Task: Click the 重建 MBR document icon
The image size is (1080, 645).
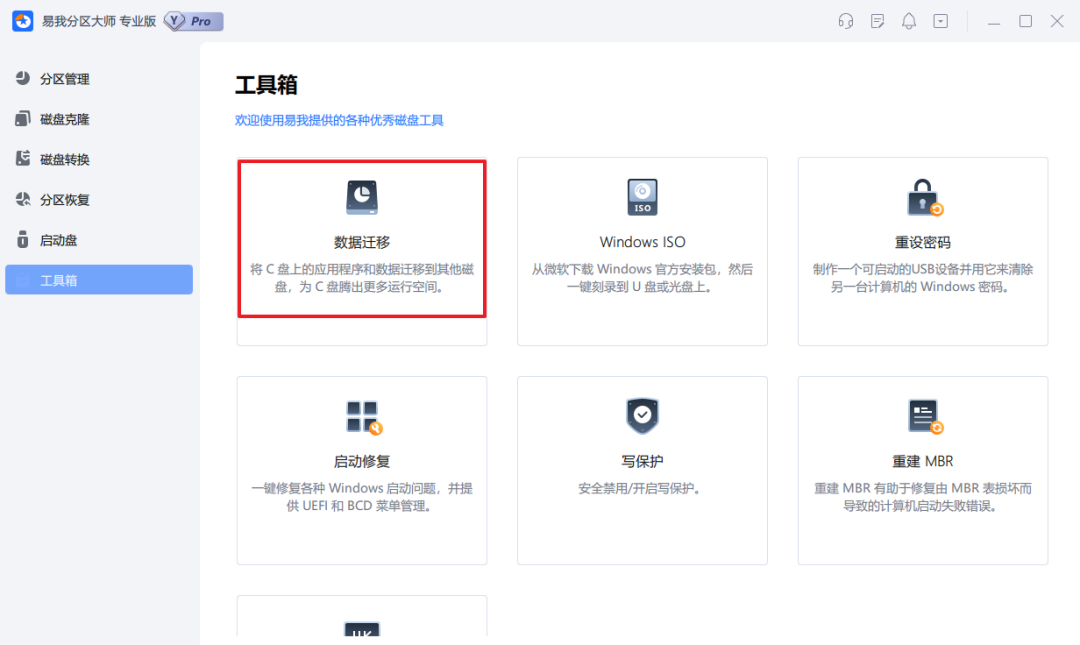Action: (925, 417)
